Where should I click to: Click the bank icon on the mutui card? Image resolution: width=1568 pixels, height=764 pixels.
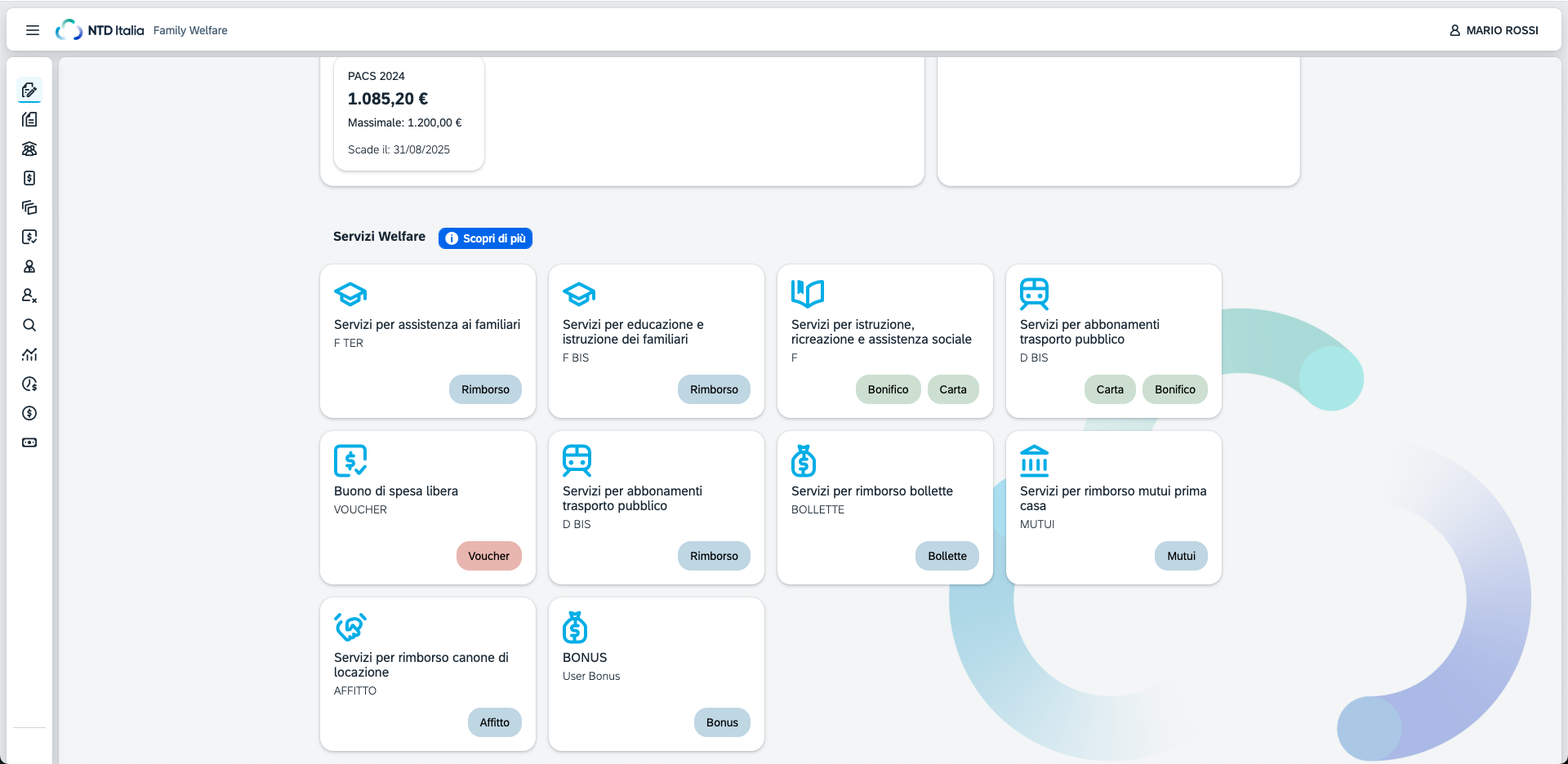[x=1035, y=460]
